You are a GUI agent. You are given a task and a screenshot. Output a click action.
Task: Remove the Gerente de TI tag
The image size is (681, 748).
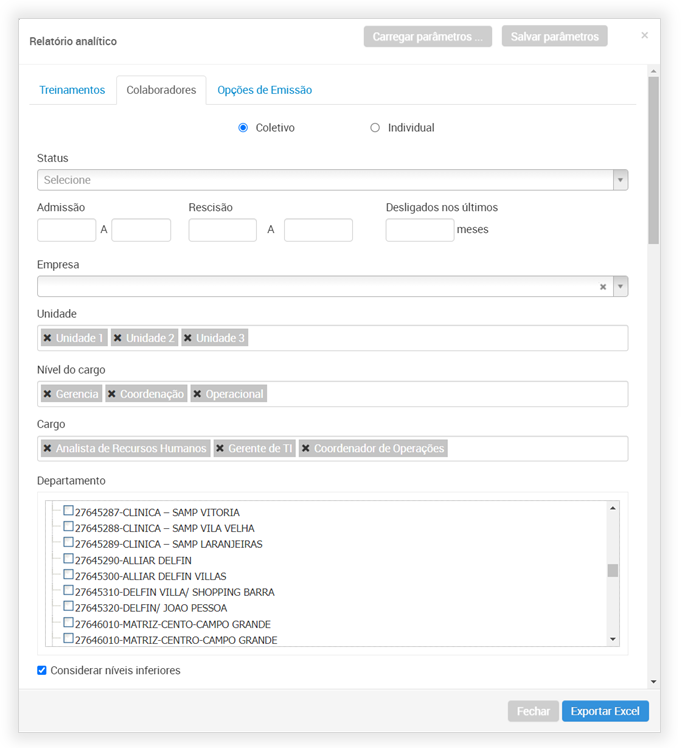220,448
